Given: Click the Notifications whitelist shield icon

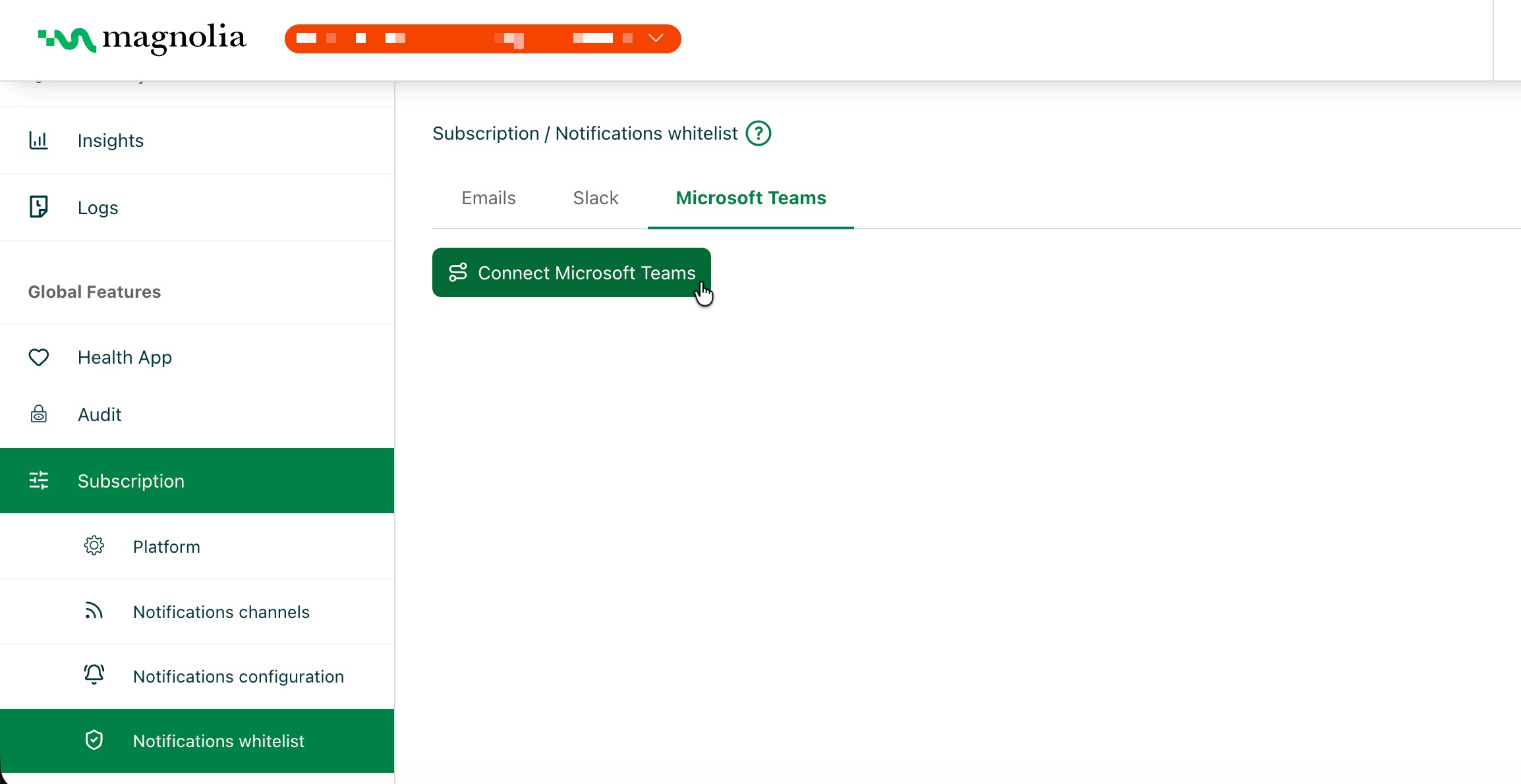Looking at the screenshot, I should coord(94,740).
